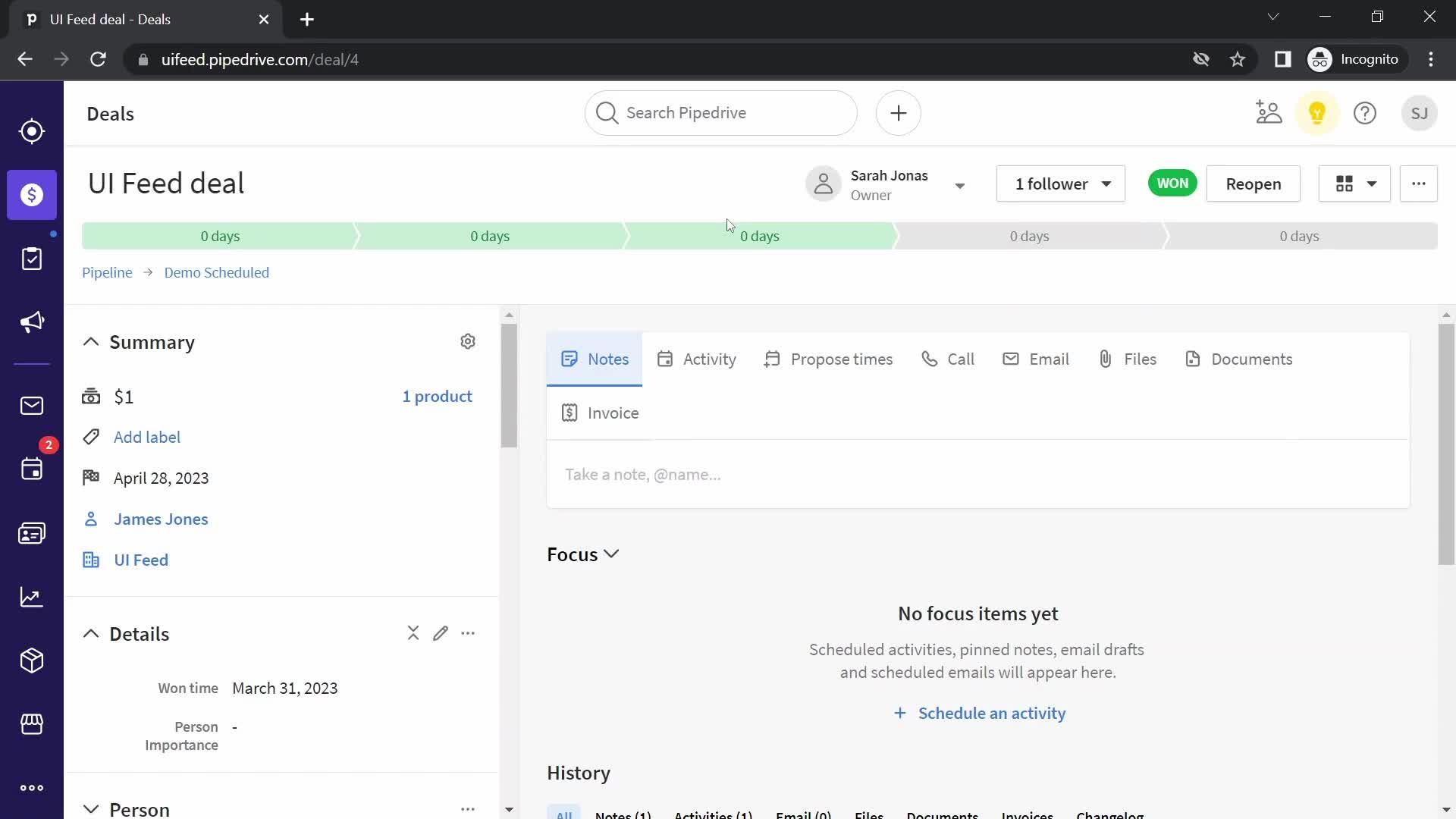1456x819 pixels.
Task: Select the Activities calendar icon
Action: pyautogui.click(x=32, y=468)
